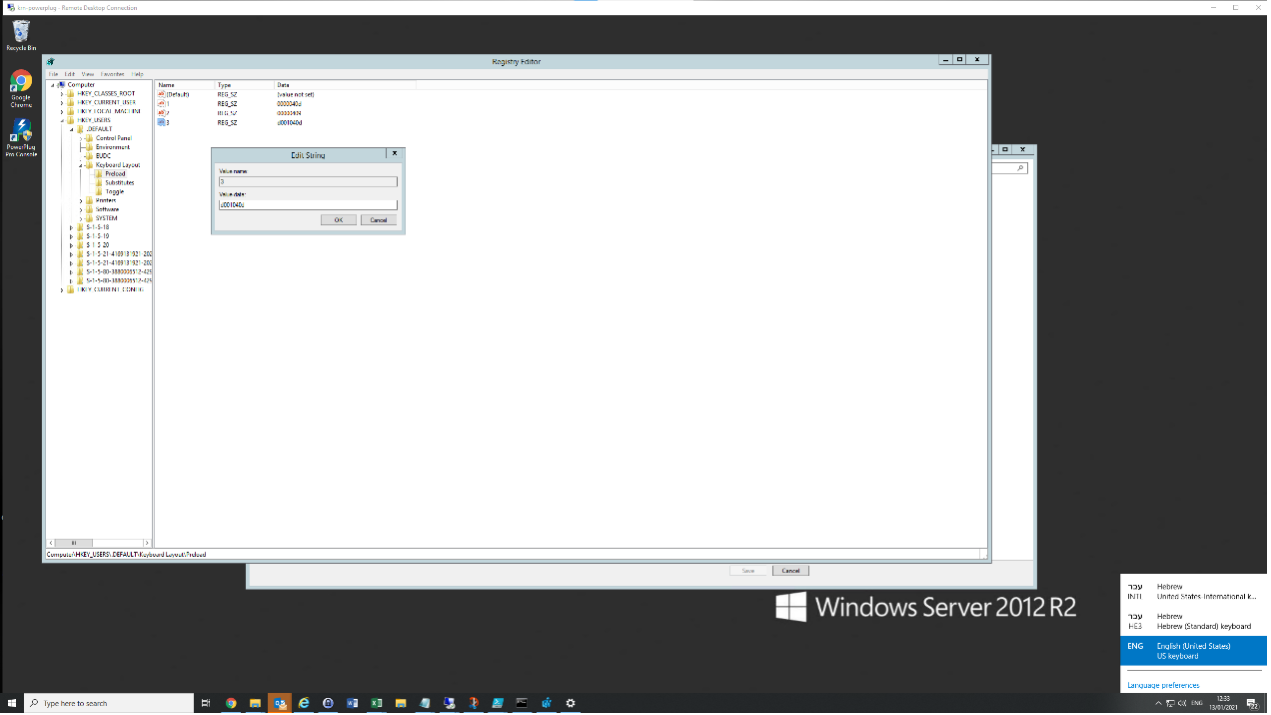Open Language preferences link
The height and width of the screenshot is (715, 1271).
point(1163,685)
